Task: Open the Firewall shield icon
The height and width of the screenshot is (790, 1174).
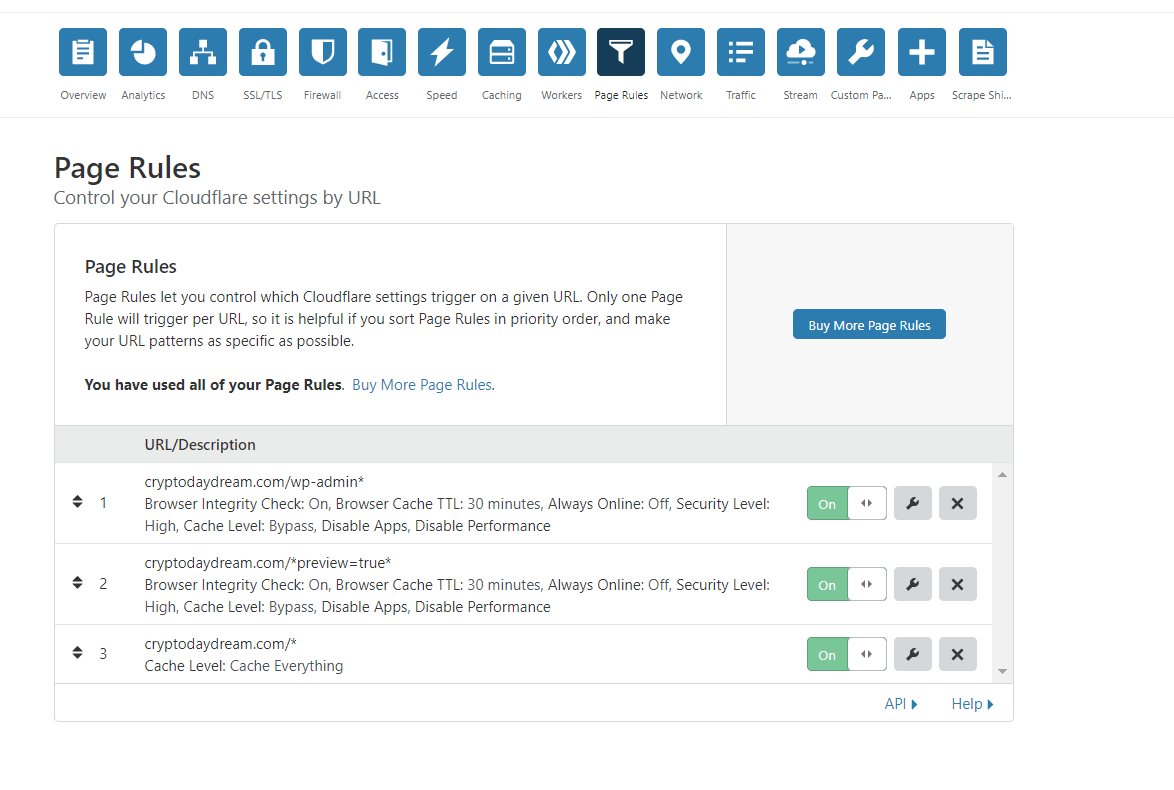Action: [323, 52]
